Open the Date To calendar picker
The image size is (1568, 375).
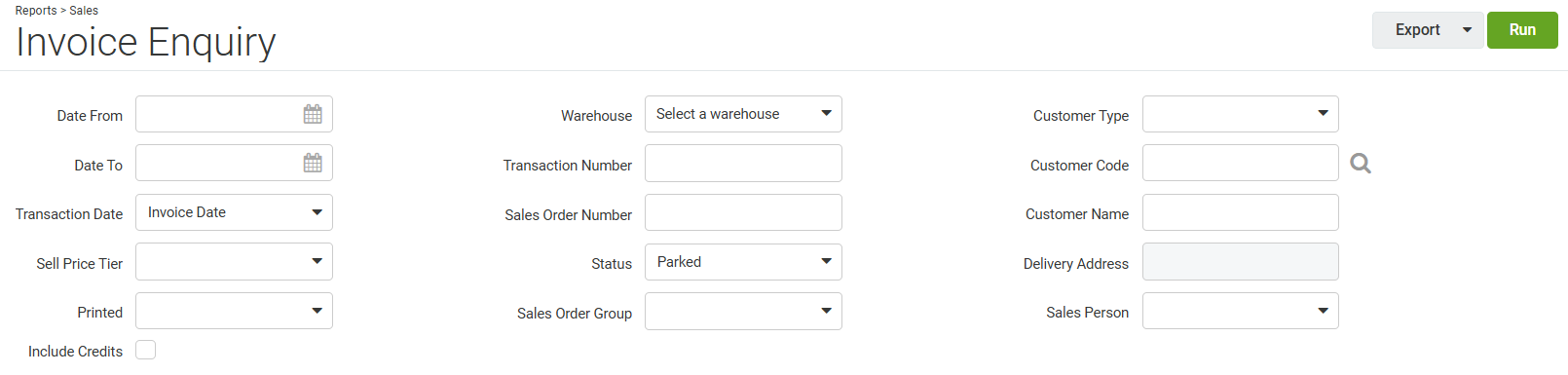[313, 163]
